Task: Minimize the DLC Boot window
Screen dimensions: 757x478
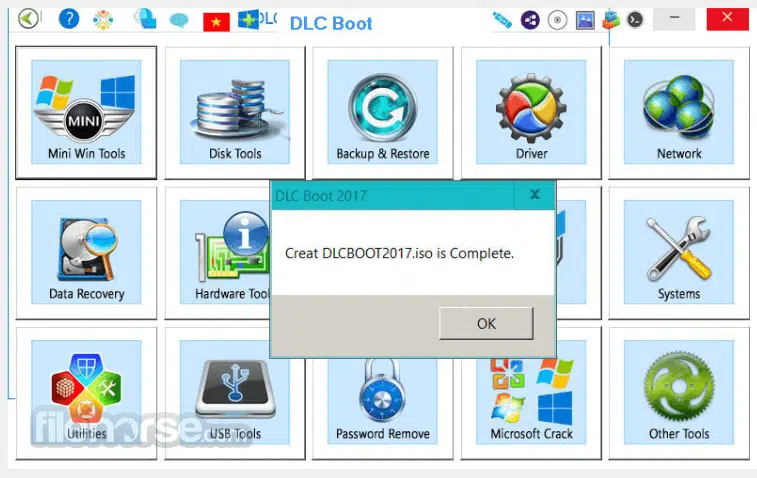Action: coord(674,18)
